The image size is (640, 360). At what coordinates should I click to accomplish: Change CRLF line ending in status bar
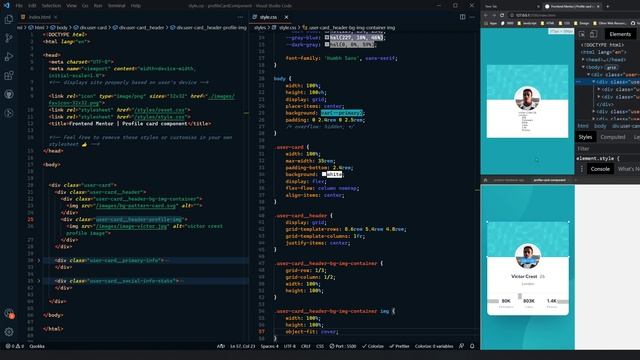tap(305, 346)
